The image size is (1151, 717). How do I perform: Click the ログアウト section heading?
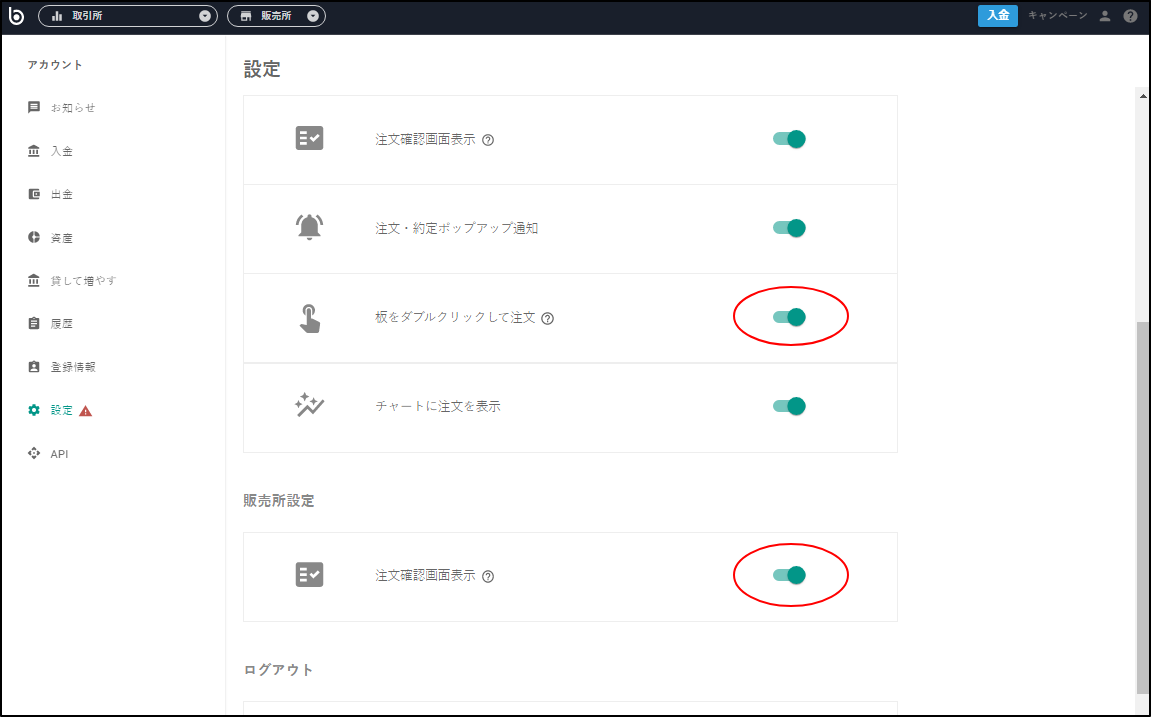click(278, 670)
